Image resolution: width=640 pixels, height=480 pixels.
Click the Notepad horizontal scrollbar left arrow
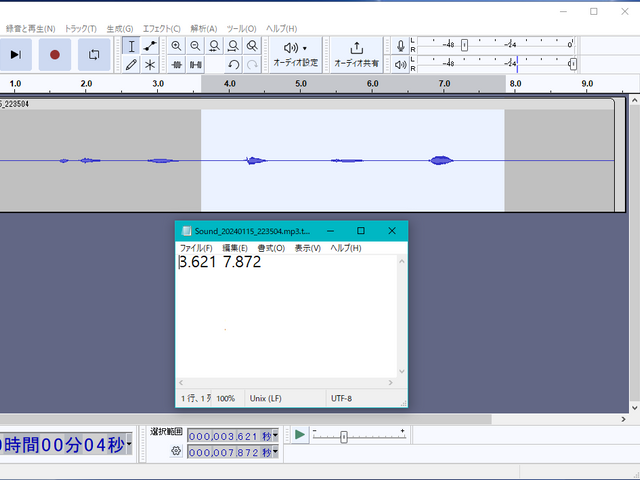(x=181, y=383)
